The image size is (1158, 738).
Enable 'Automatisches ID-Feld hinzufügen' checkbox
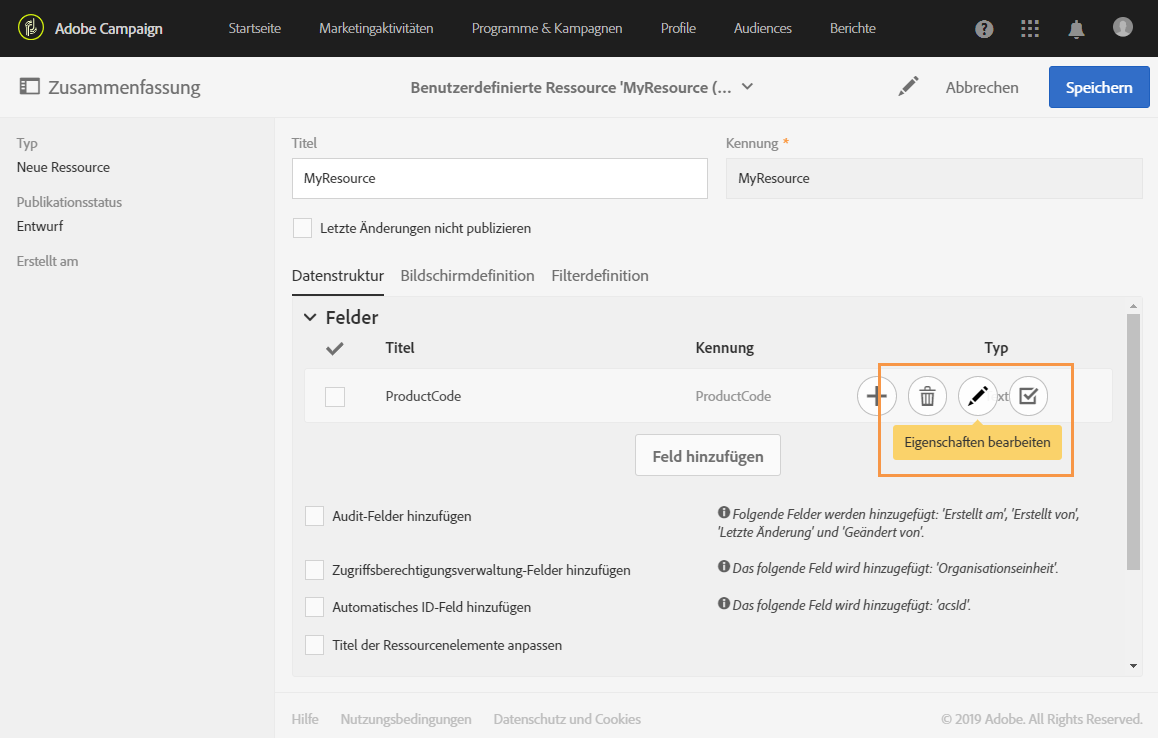click(315, 607)
